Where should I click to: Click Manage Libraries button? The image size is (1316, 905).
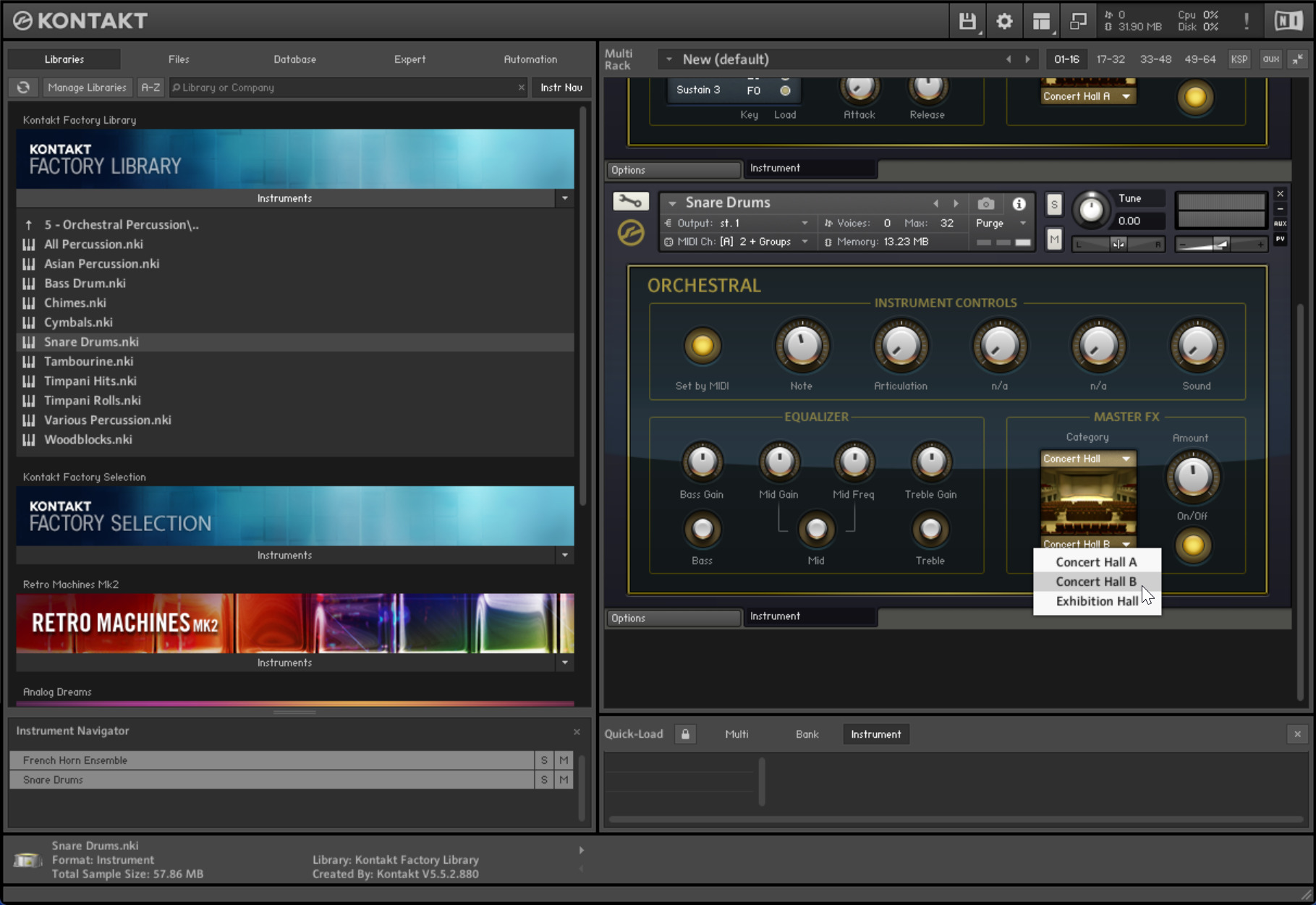click(87, 88)
